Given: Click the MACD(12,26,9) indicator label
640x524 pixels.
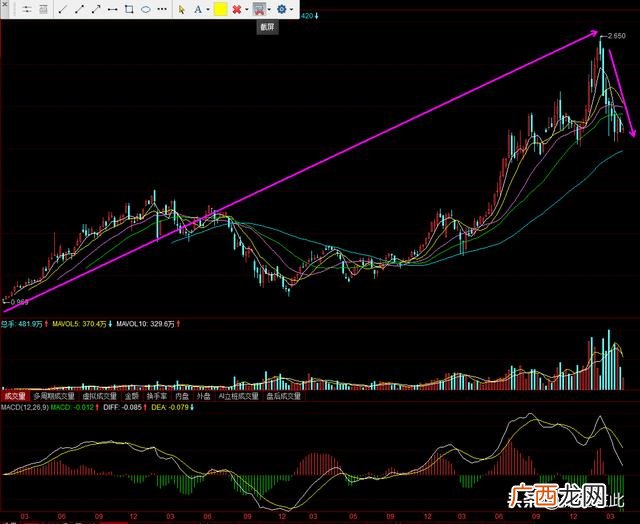Looking at the screenshot, I should [25, 407].
